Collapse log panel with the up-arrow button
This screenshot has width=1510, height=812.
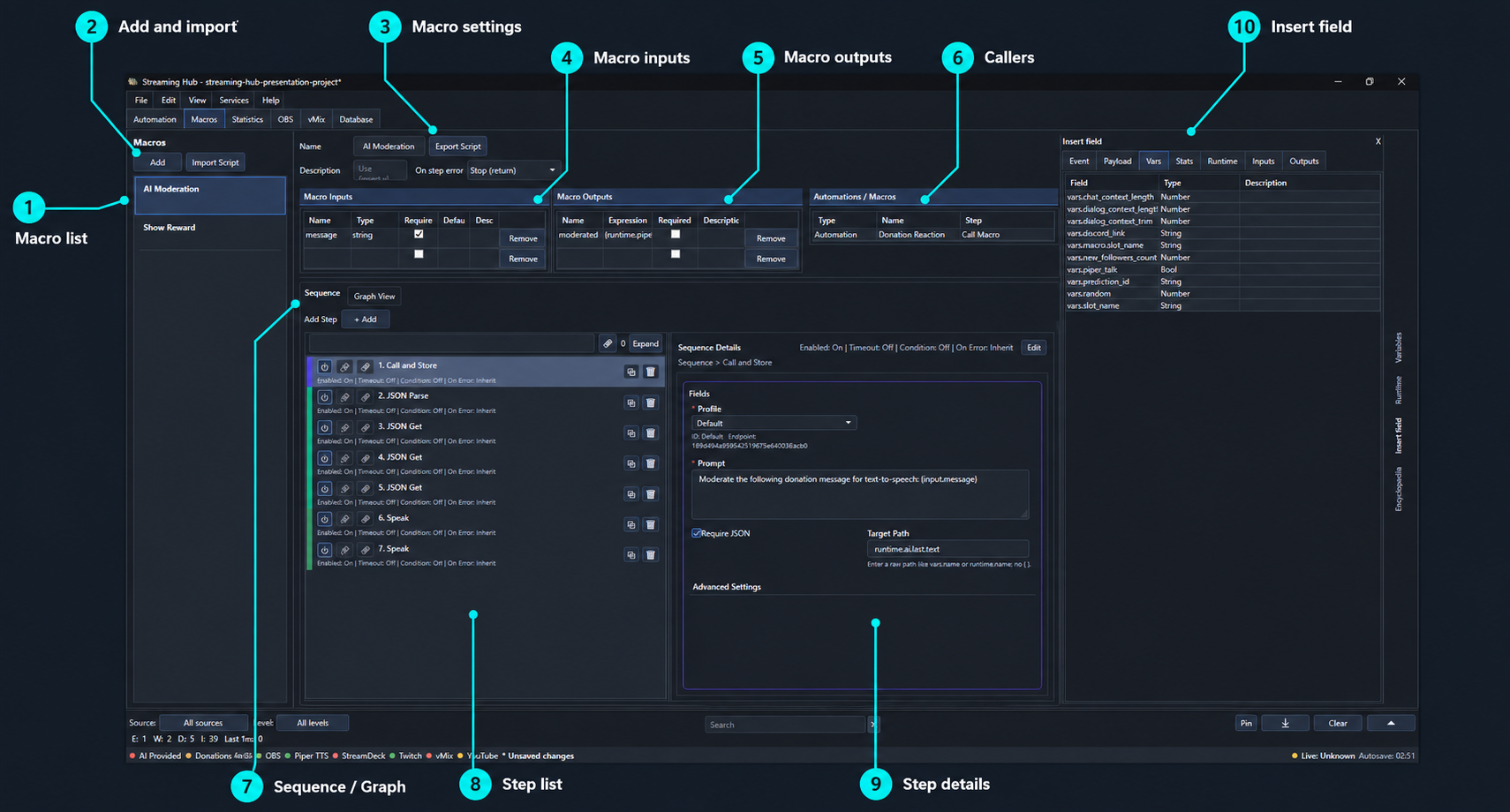tap(1391, 723)
